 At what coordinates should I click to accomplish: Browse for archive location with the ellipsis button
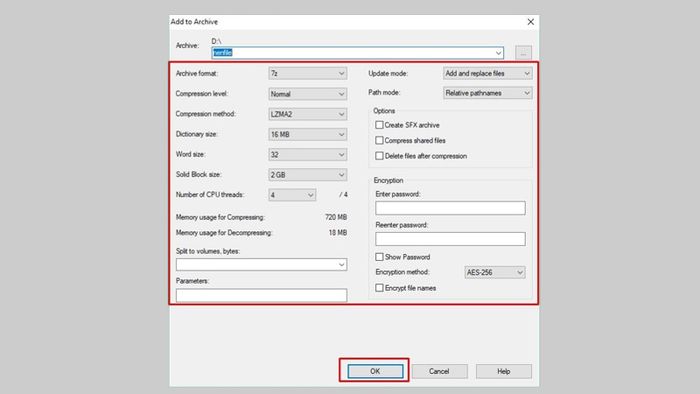[523, 53]
